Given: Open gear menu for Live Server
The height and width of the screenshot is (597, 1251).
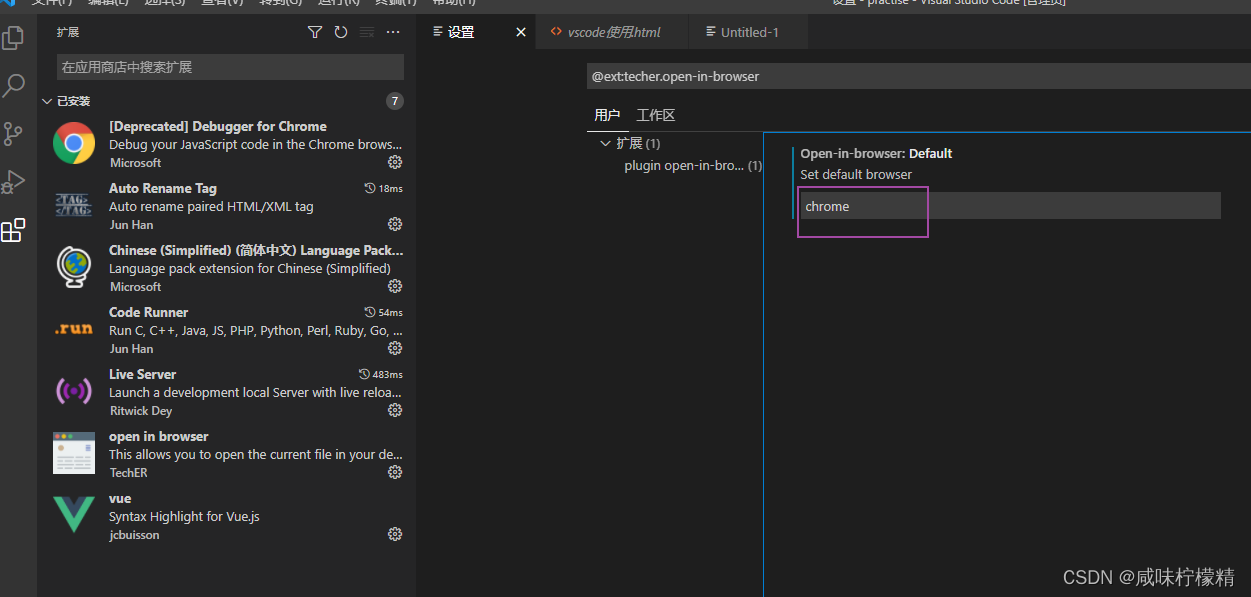Looking at the screenshot, I should [395, 410].
